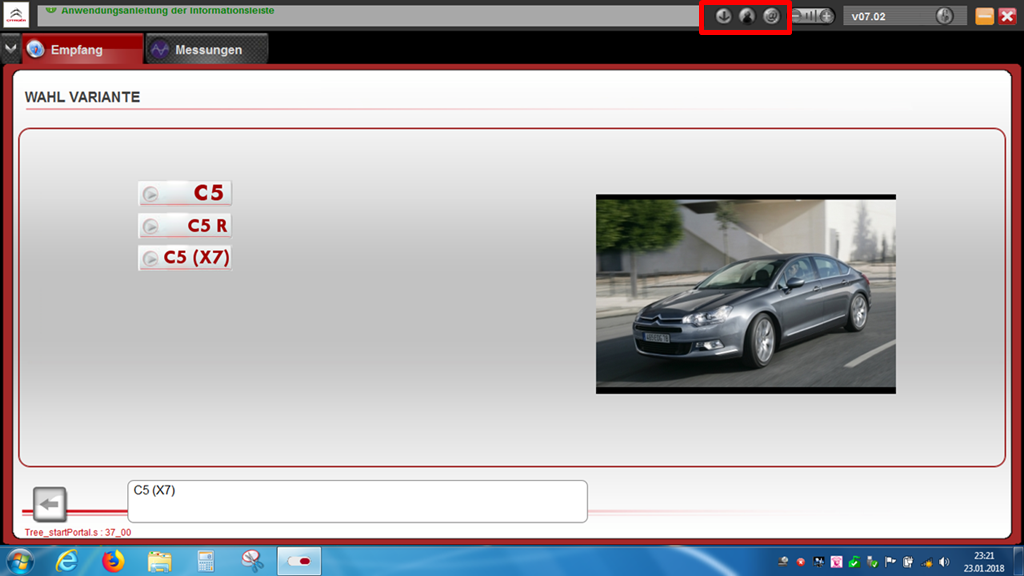The height and width of the screenshot is (576, 1024).
Task: Click the v07.02 version label
Action: [869, 17]
